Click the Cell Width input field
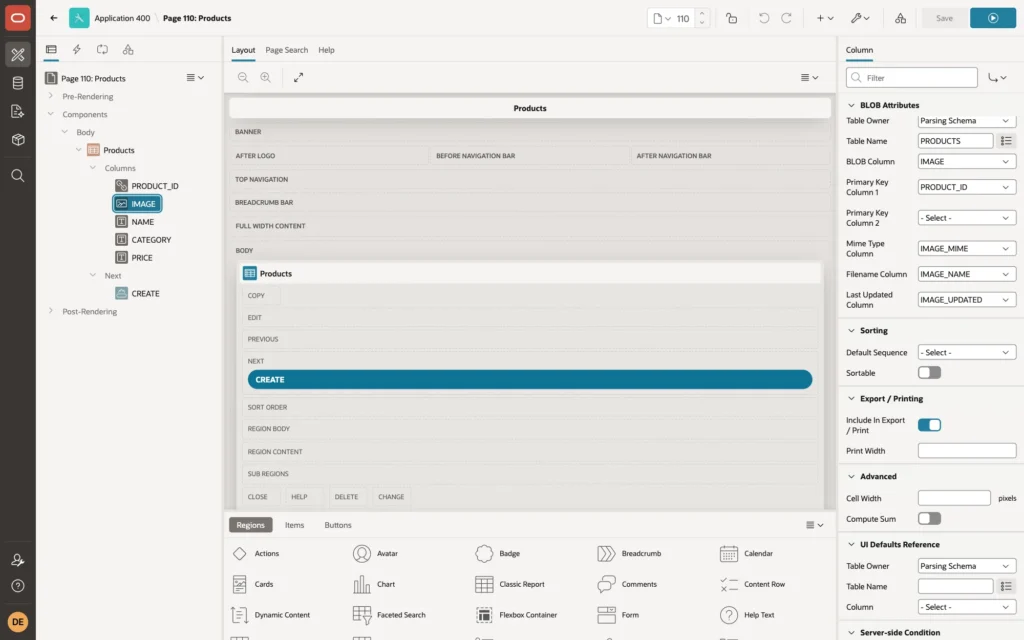 [x=954, y=498]
